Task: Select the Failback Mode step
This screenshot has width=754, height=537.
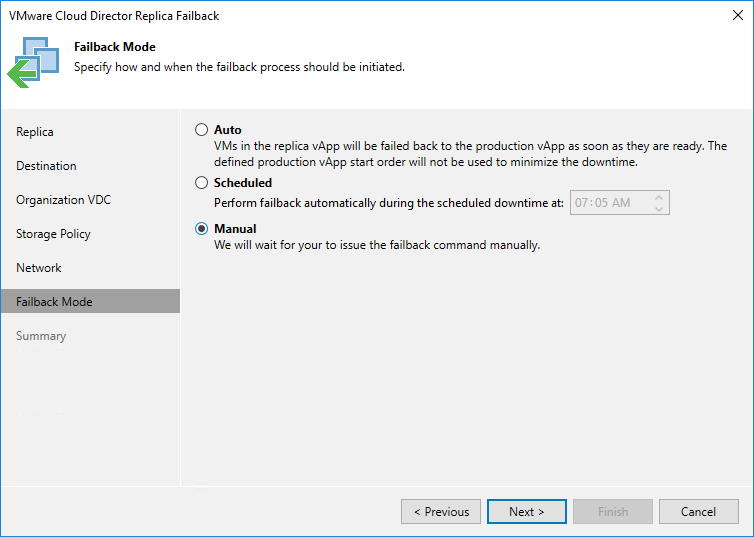Action: (90, 301)
